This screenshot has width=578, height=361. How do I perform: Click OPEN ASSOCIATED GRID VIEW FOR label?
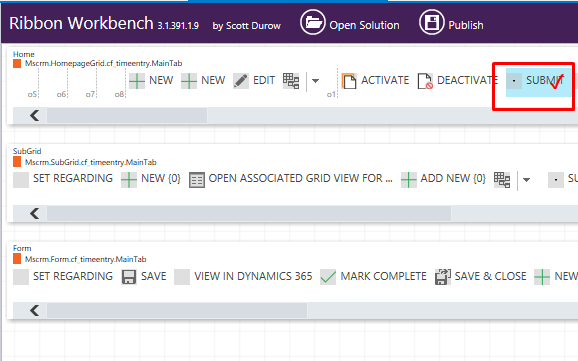[x=300, y=178]
